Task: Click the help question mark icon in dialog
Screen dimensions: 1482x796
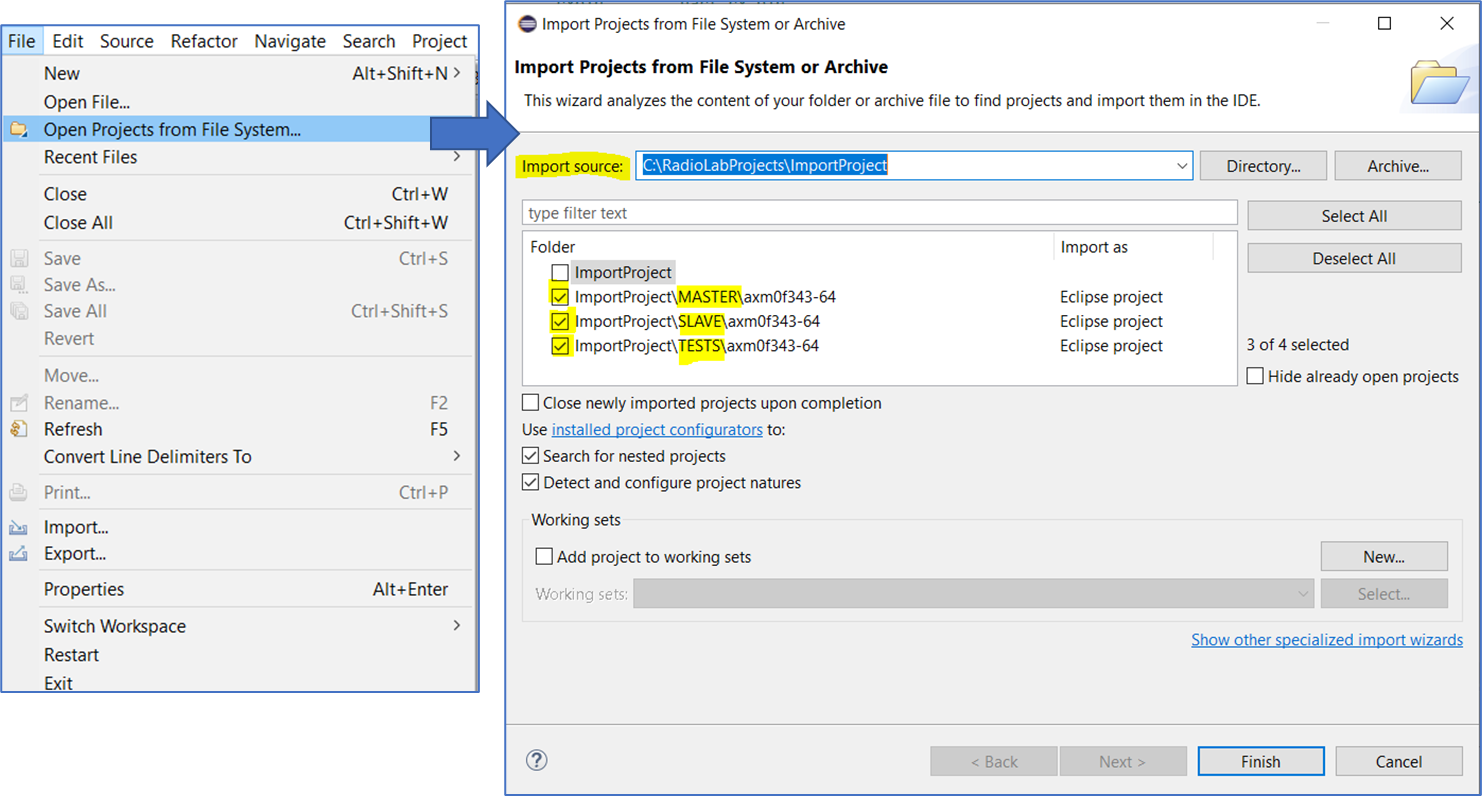Action: pos(537,760)
